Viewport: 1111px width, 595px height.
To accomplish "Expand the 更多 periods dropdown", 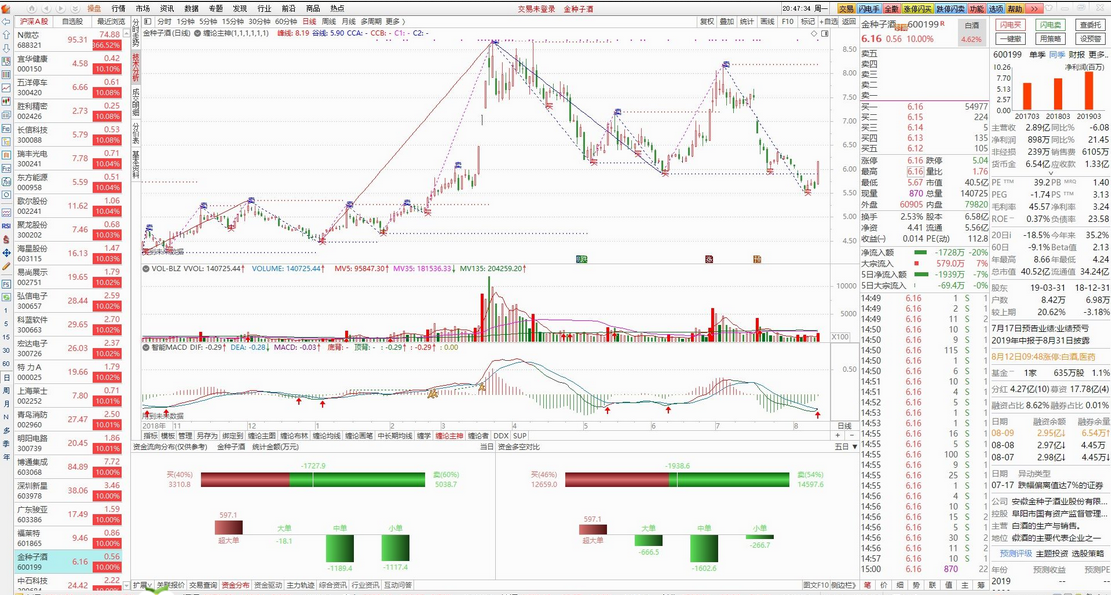I will click(395, 21).
